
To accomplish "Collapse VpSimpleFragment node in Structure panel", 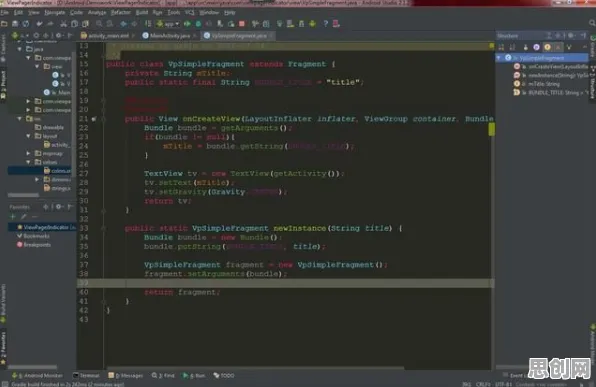I will pos(499,58).
